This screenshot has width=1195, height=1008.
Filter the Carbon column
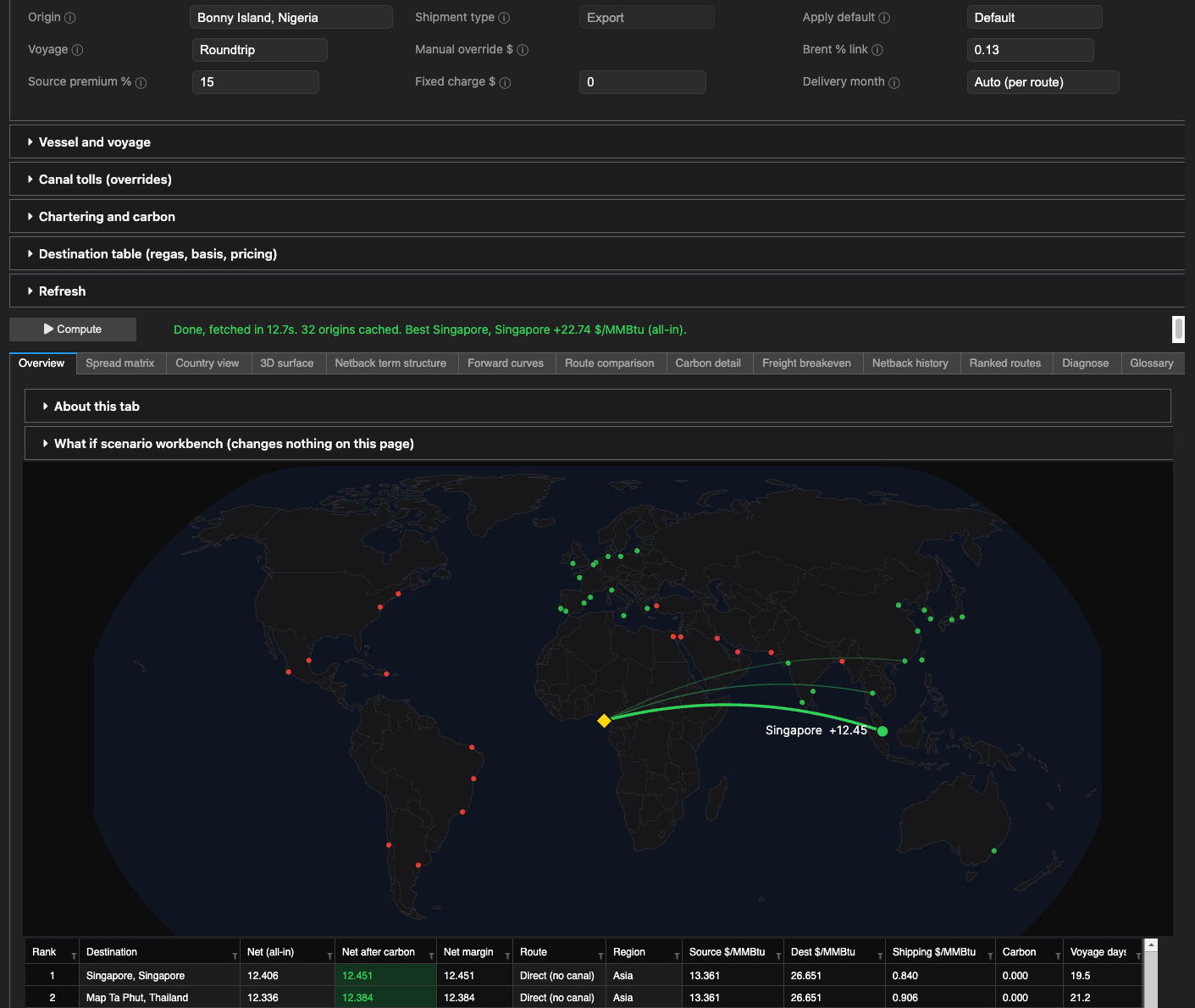coord(1058,956)
